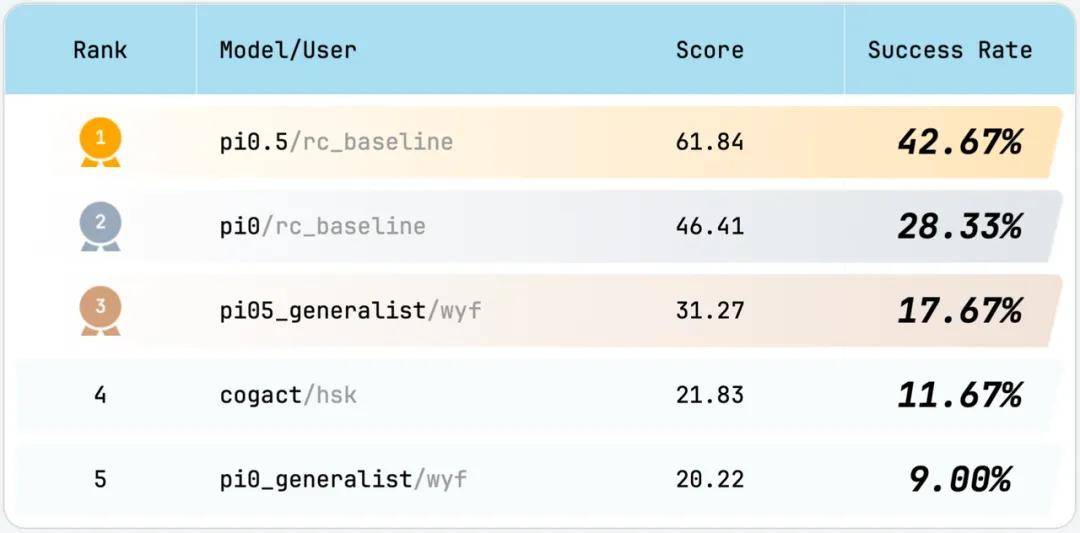Image resolution: width=1080 pixels, height=533 pixels.
Task: Open the pi05_generalist/wyf model entry
Action: coord(350,311)
